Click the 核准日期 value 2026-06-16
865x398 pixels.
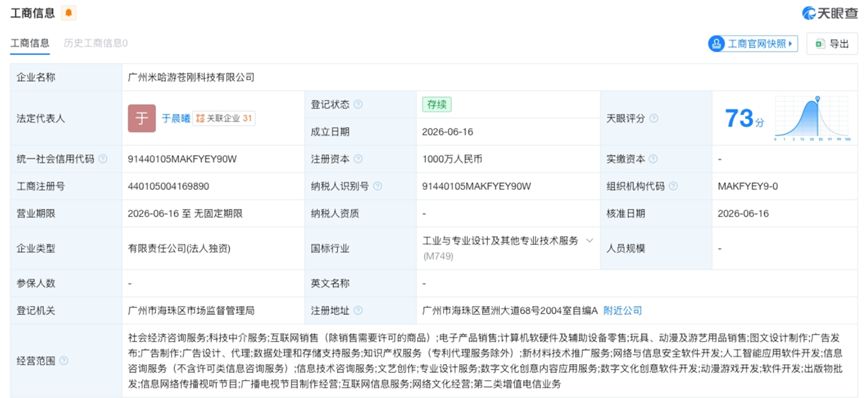click(743, 213)
